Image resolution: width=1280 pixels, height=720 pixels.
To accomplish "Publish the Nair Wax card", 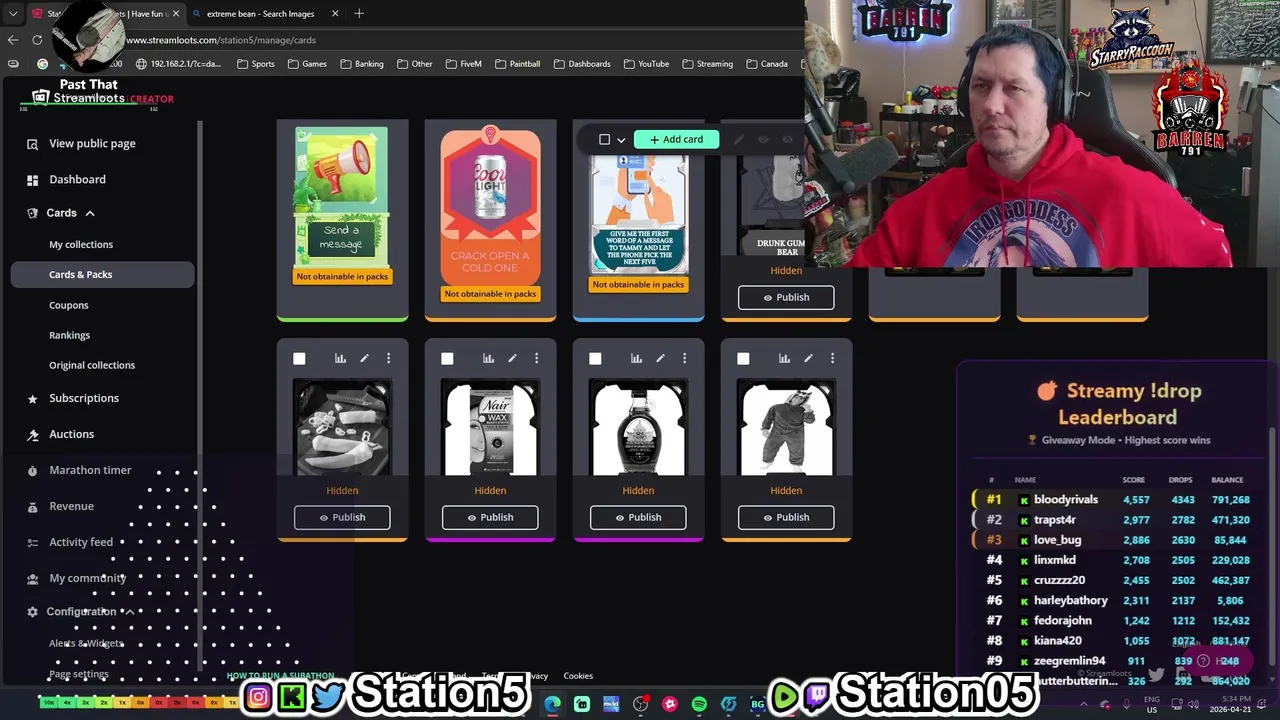I will (490, 517).
